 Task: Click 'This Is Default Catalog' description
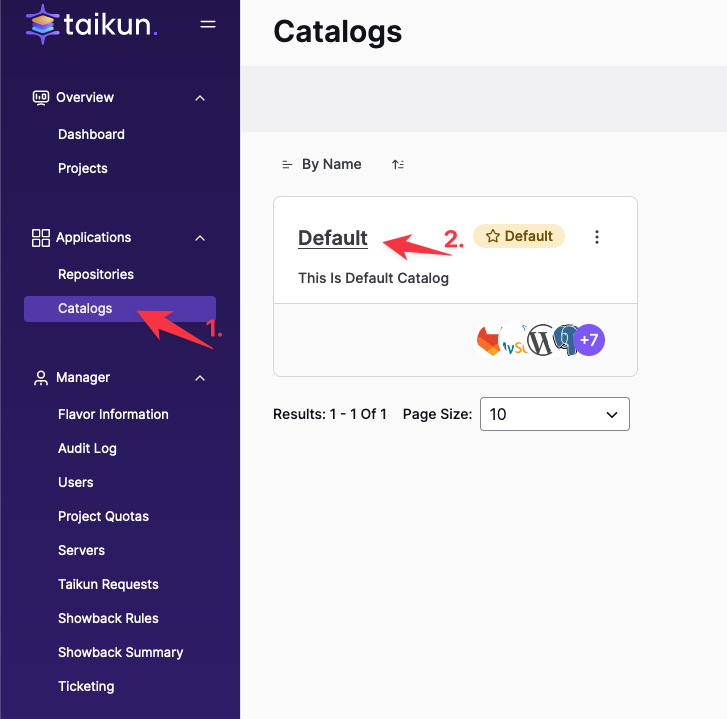373,278
